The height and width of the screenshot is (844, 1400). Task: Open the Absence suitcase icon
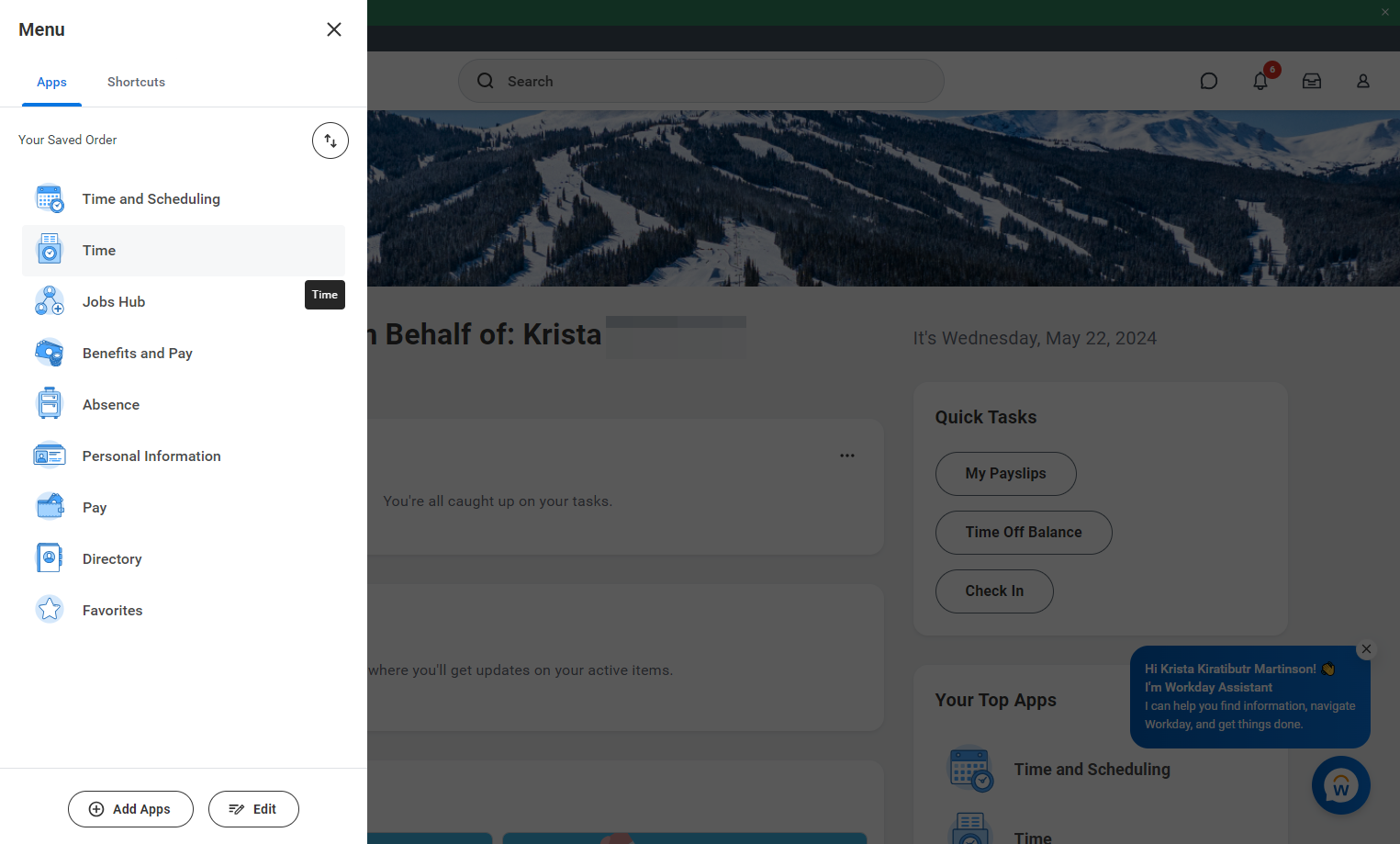click(50, 404)
